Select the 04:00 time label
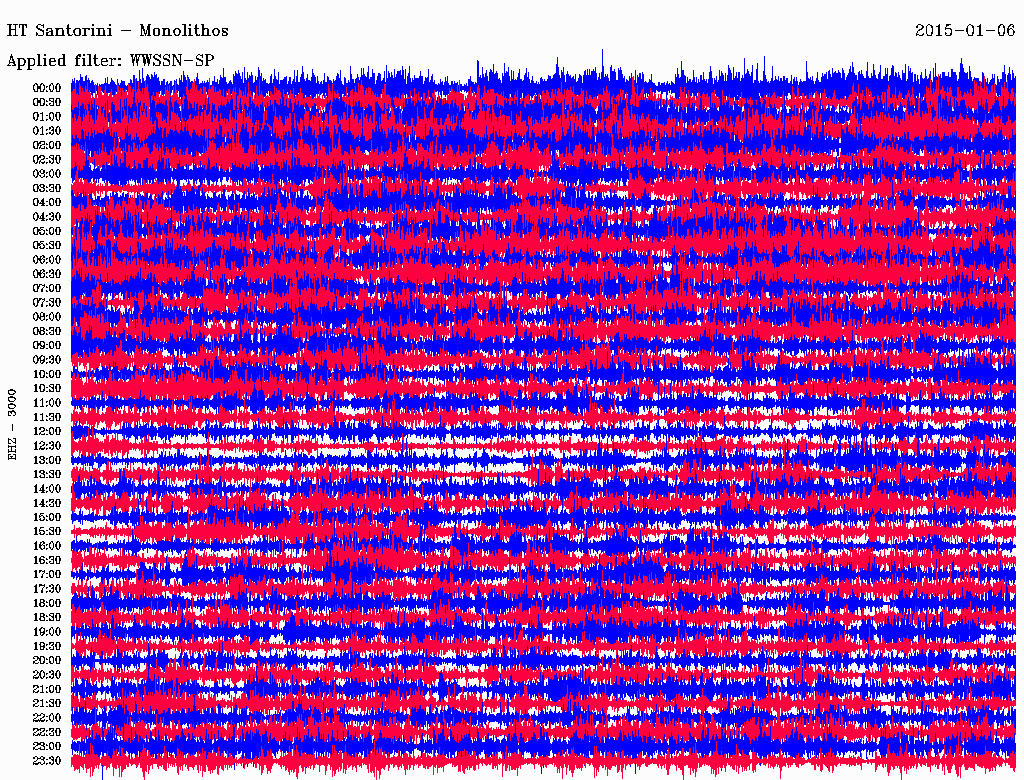Image resolution: width=1024 pixels, height=780 pixels. click(x=47, y=202)
